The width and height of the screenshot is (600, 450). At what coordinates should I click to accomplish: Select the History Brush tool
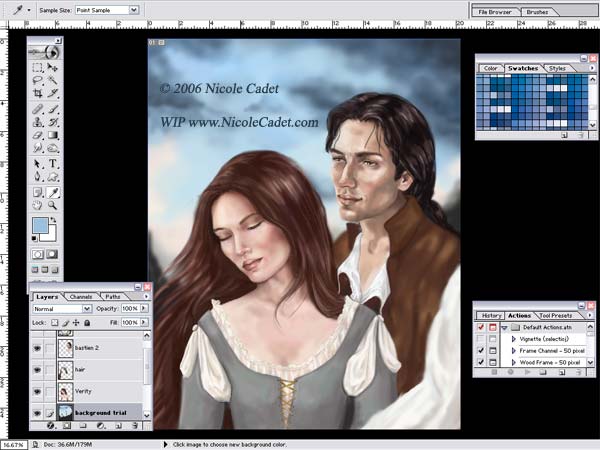pos(52,122)
